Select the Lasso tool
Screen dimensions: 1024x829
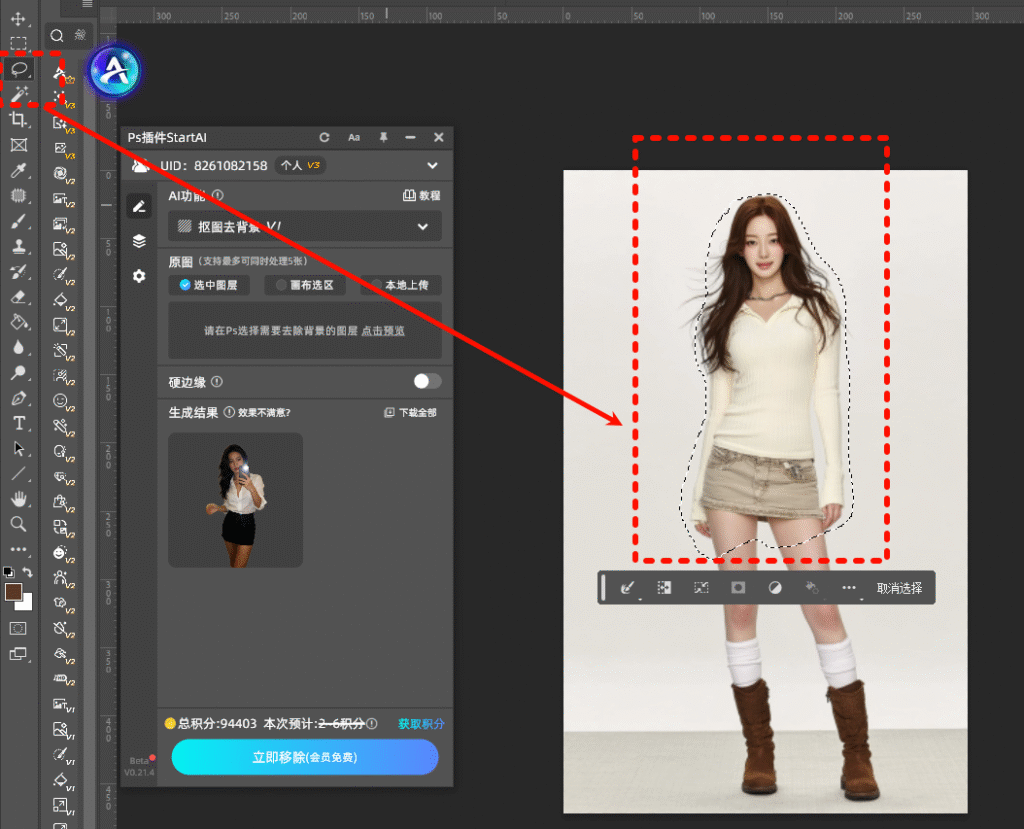(x=18, y=69)
